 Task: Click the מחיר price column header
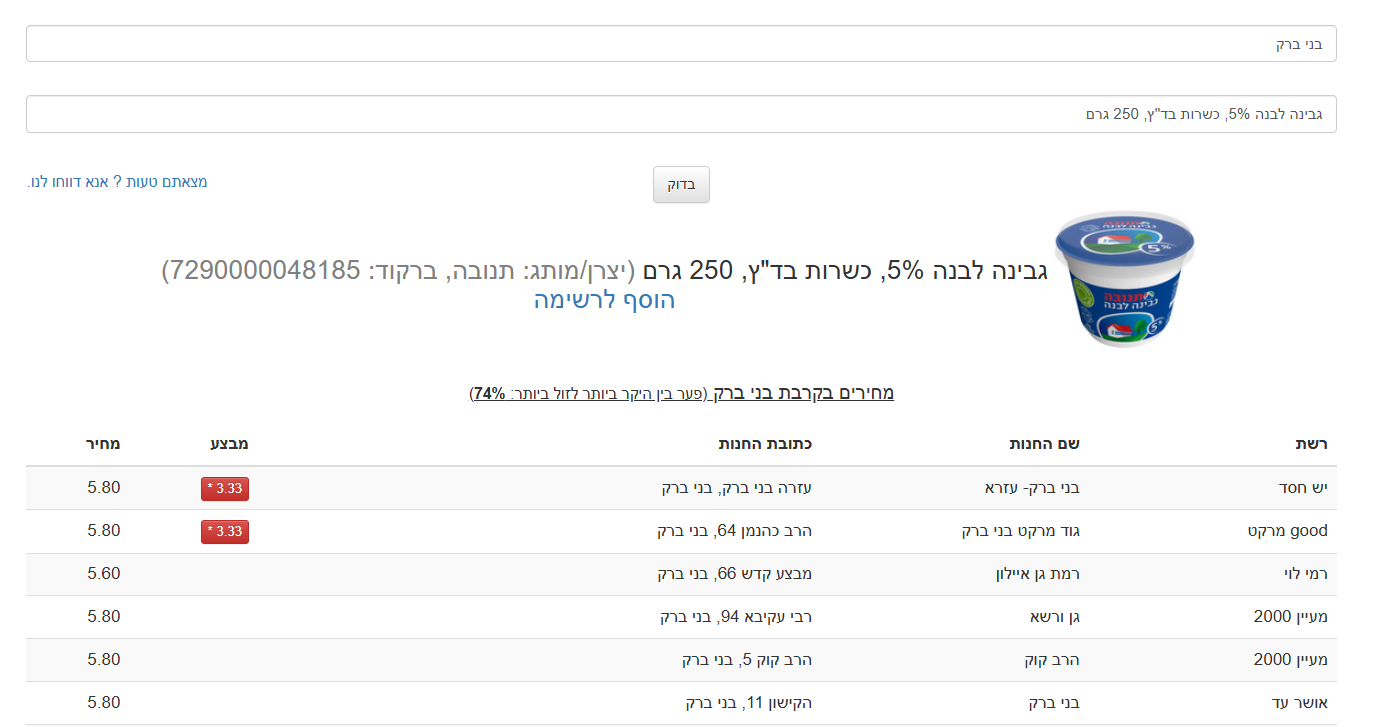click(x=102, y=444)
